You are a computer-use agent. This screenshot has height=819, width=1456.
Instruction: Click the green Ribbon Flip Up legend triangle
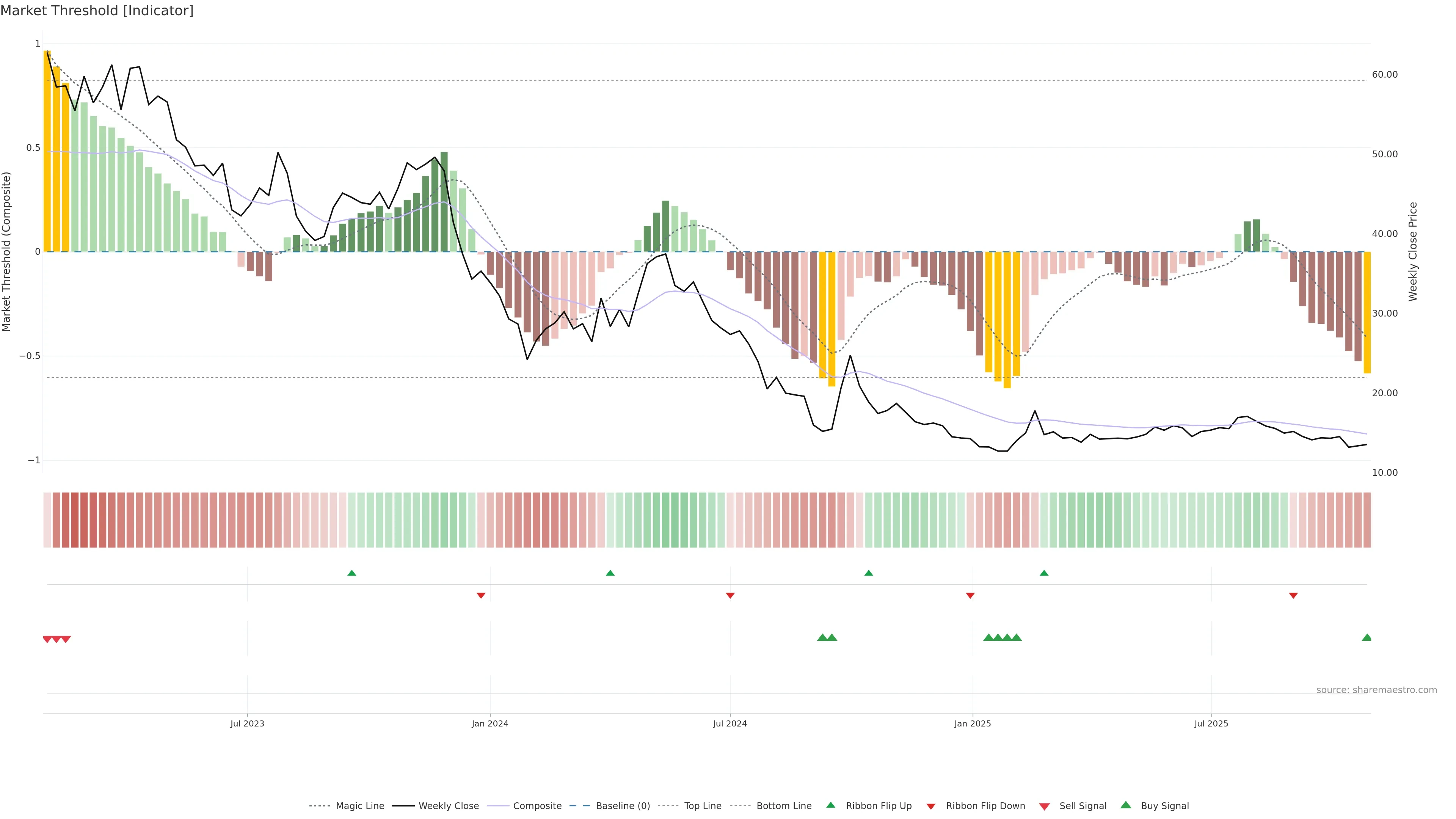coord(830,805)
